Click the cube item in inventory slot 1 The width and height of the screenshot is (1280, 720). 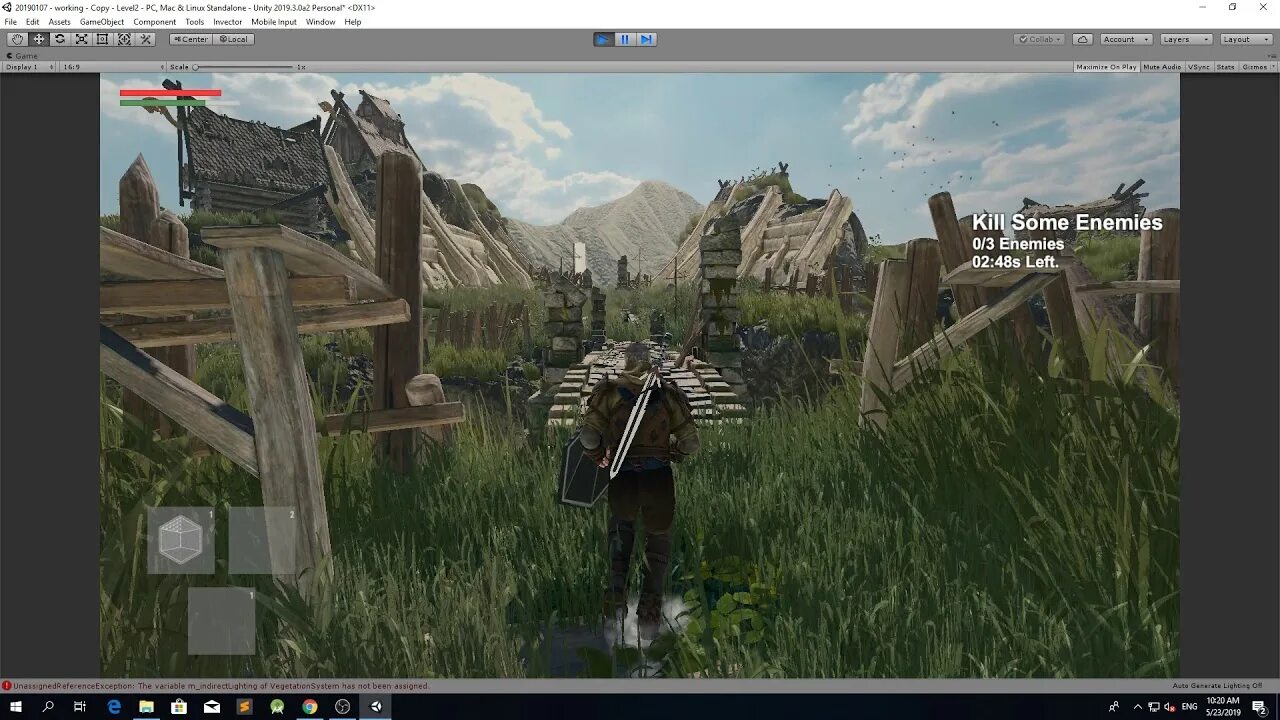pos(181,540)
